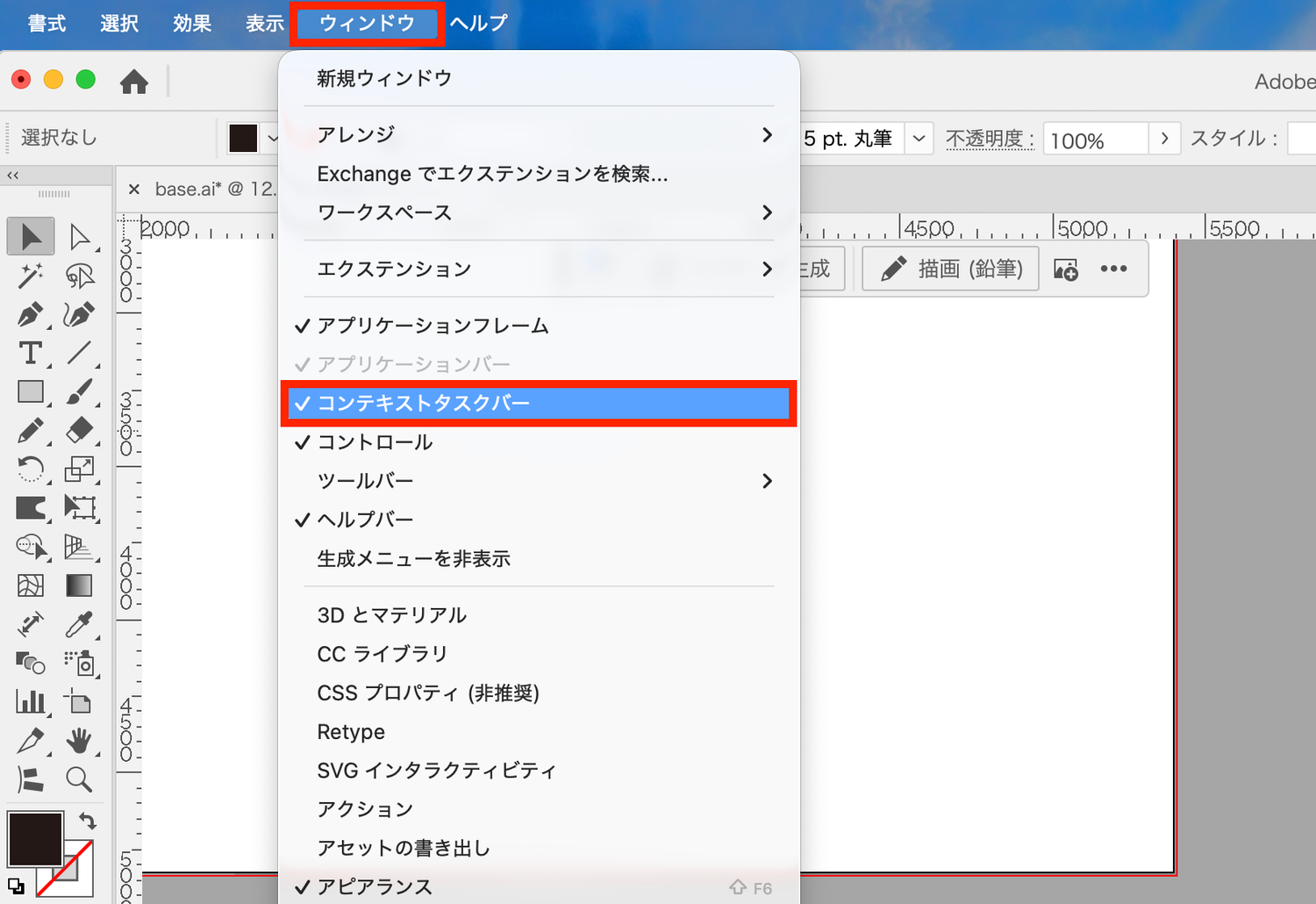Uncheck コンテキストタスクバー menu item
This screenshot has width=1316, height=904.
539,404
